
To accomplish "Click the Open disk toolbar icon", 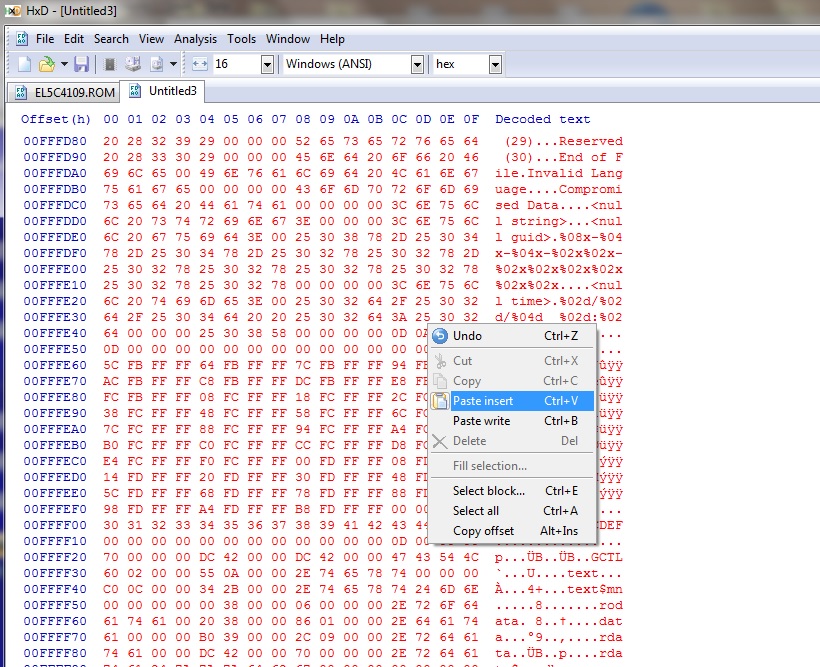I will pos(133,64).
